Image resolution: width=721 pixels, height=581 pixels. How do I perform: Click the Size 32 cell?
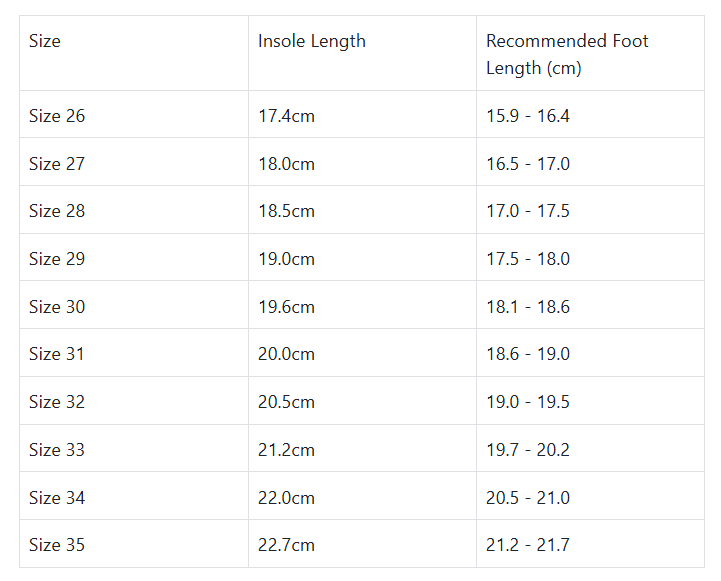pyautogui.click(x=57, y=402)
